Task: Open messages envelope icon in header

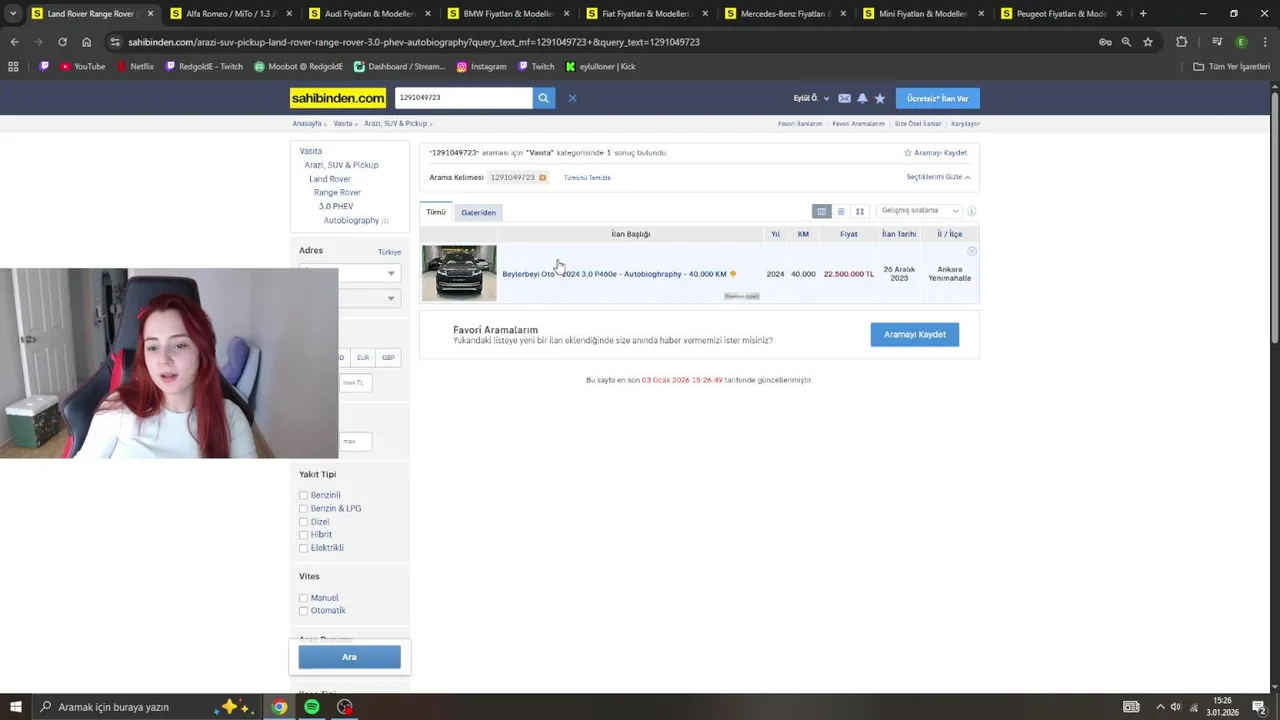Action: (x=844, y=98)
